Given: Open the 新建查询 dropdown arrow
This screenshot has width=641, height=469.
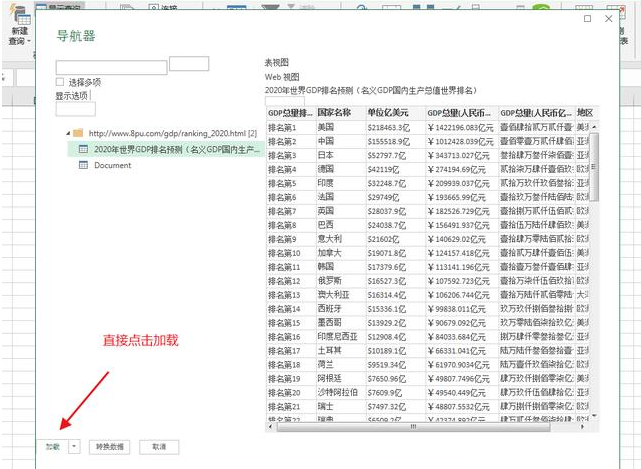Looking at the screenshot, I should pyautogui.click(x=29, y=41).
